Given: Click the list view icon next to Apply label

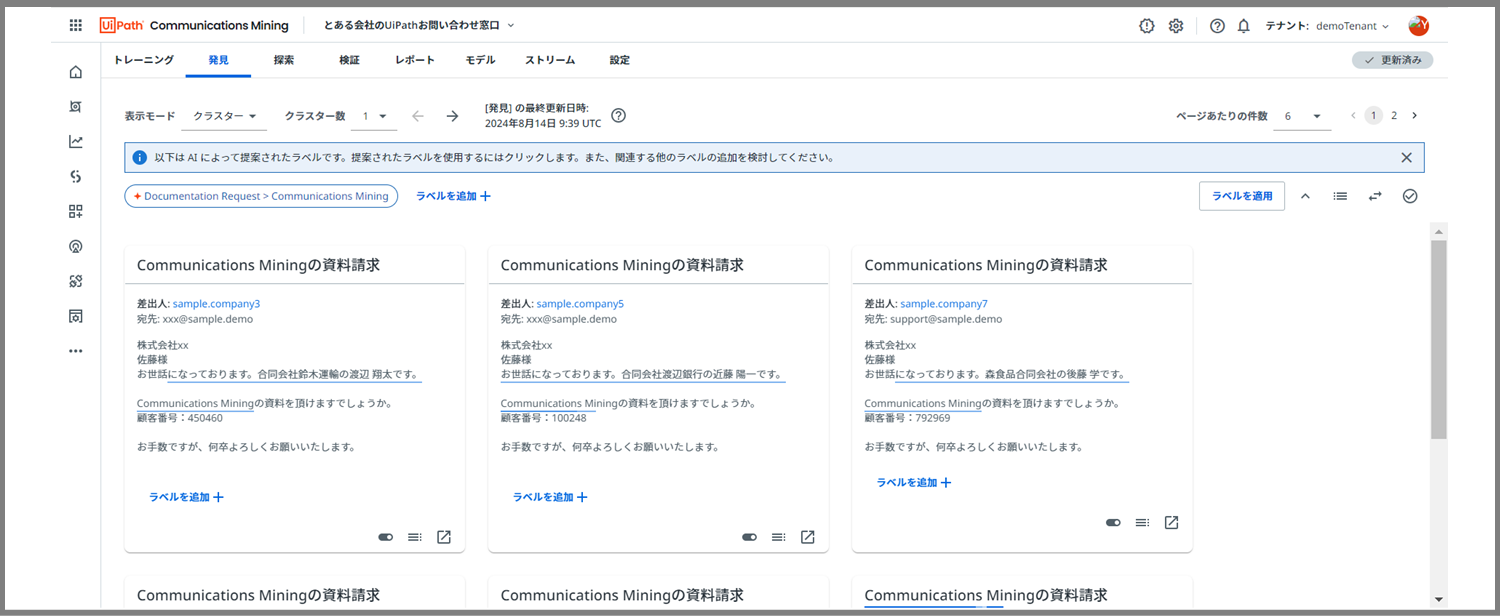Looking at the screenshot, I should tap(1340, 196).
